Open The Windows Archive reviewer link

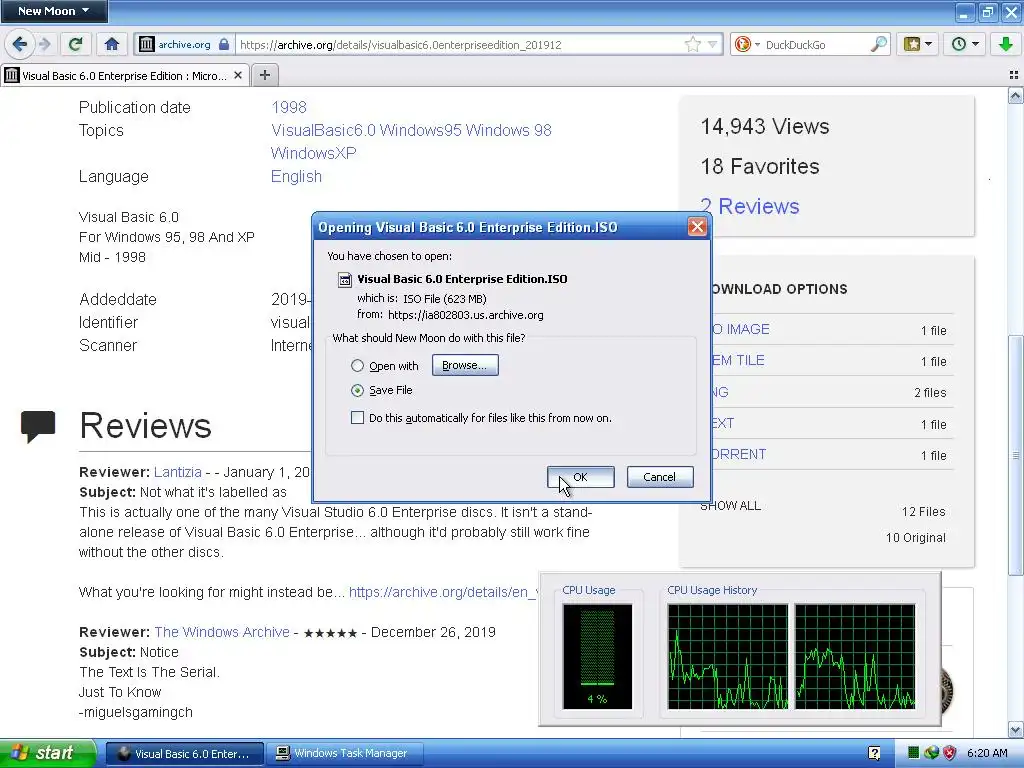click(x=222, y=632)
